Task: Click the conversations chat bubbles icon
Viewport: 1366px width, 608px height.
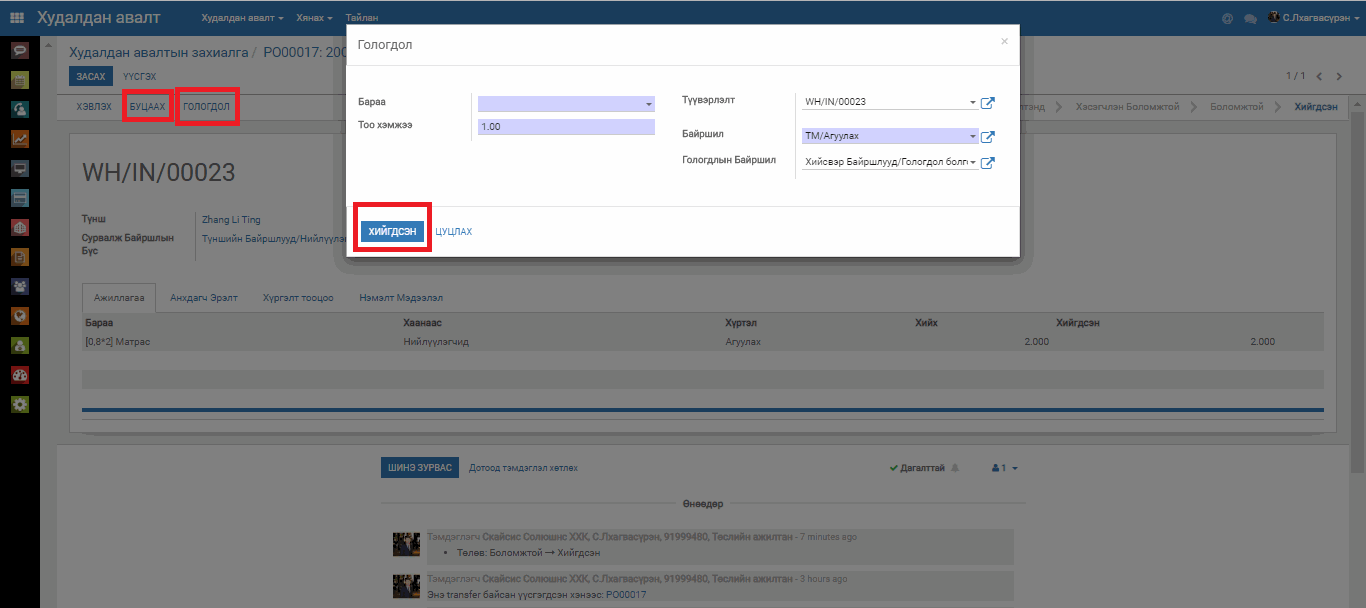Action: point(1250,19)
